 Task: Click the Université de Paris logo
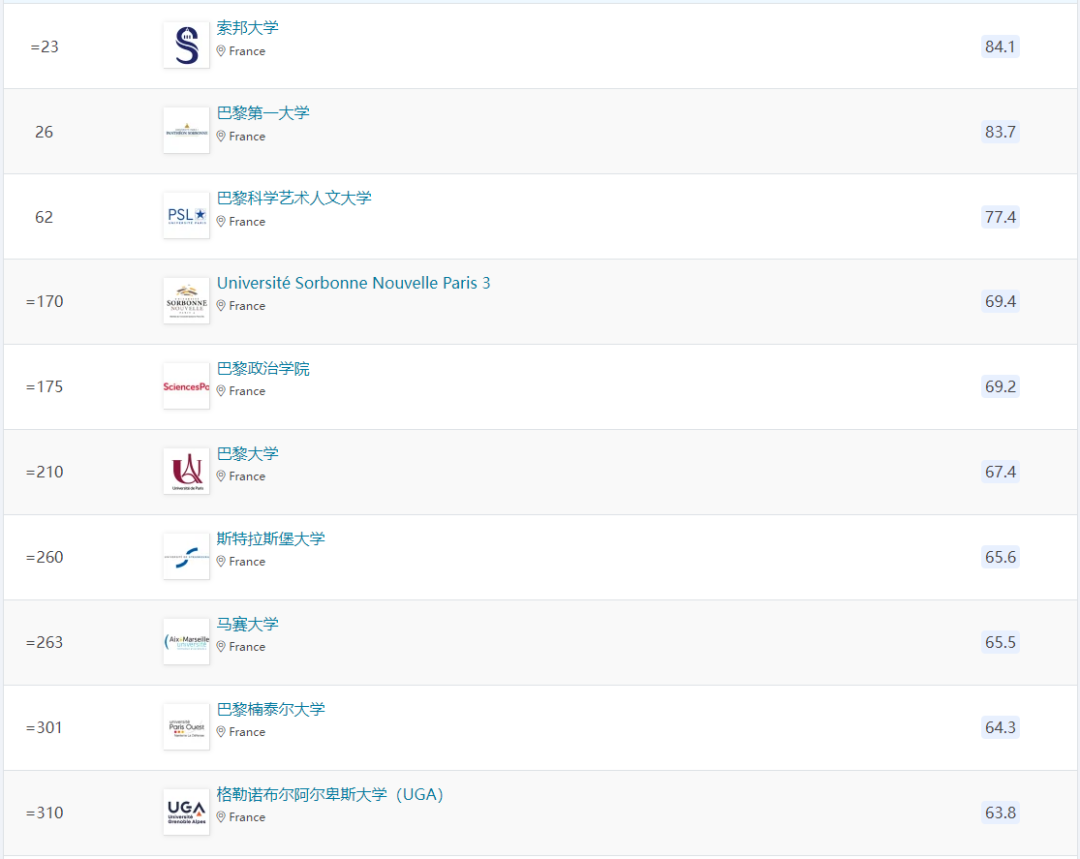(185, 470)
